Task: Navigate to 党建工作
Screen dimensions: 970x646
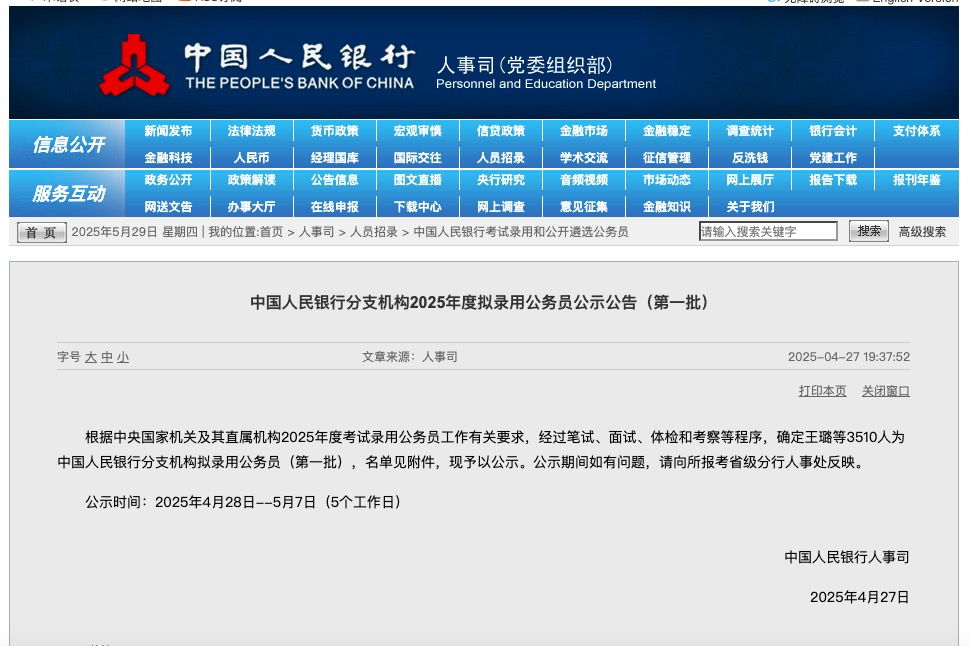Action: (833, 158)
